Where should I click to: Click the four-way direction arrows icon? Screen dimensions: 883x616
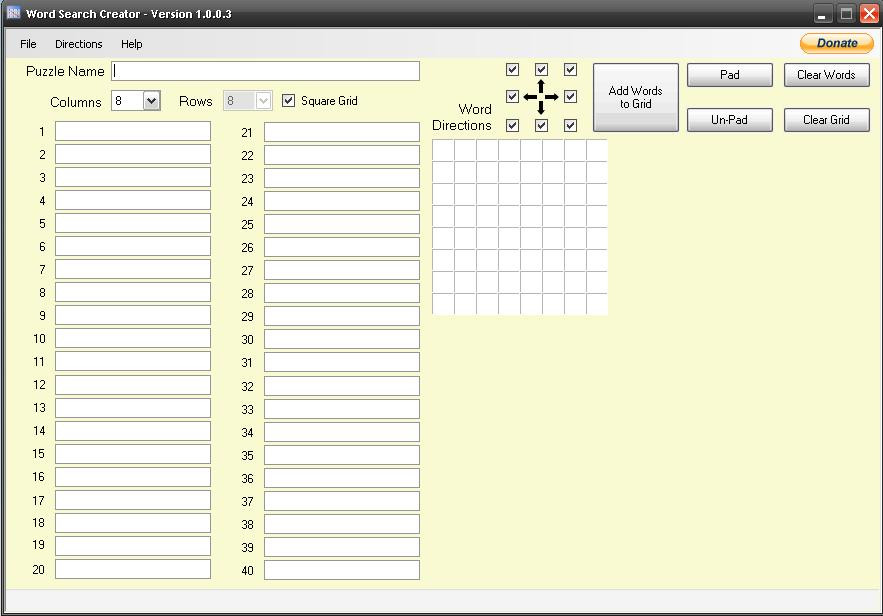[x=541, y=97]
